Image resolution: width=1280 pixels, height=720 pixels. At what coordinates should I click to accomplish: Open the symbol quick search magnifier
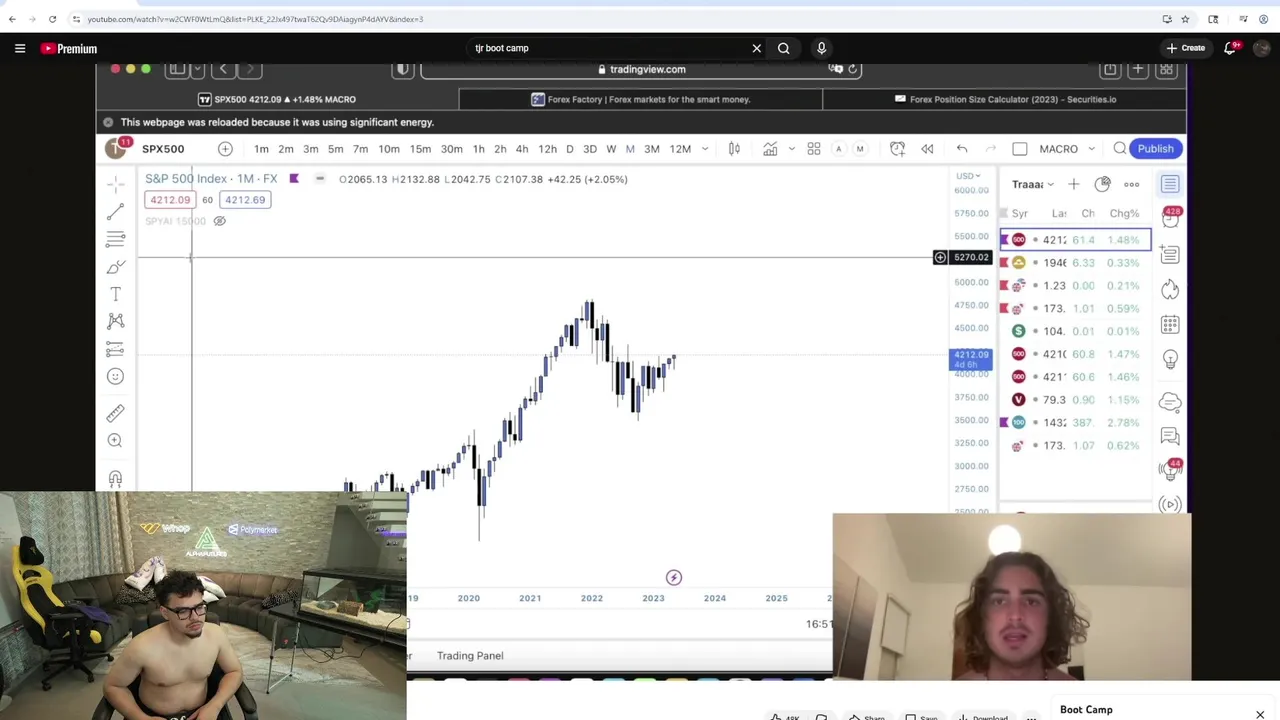(1120, 149)
